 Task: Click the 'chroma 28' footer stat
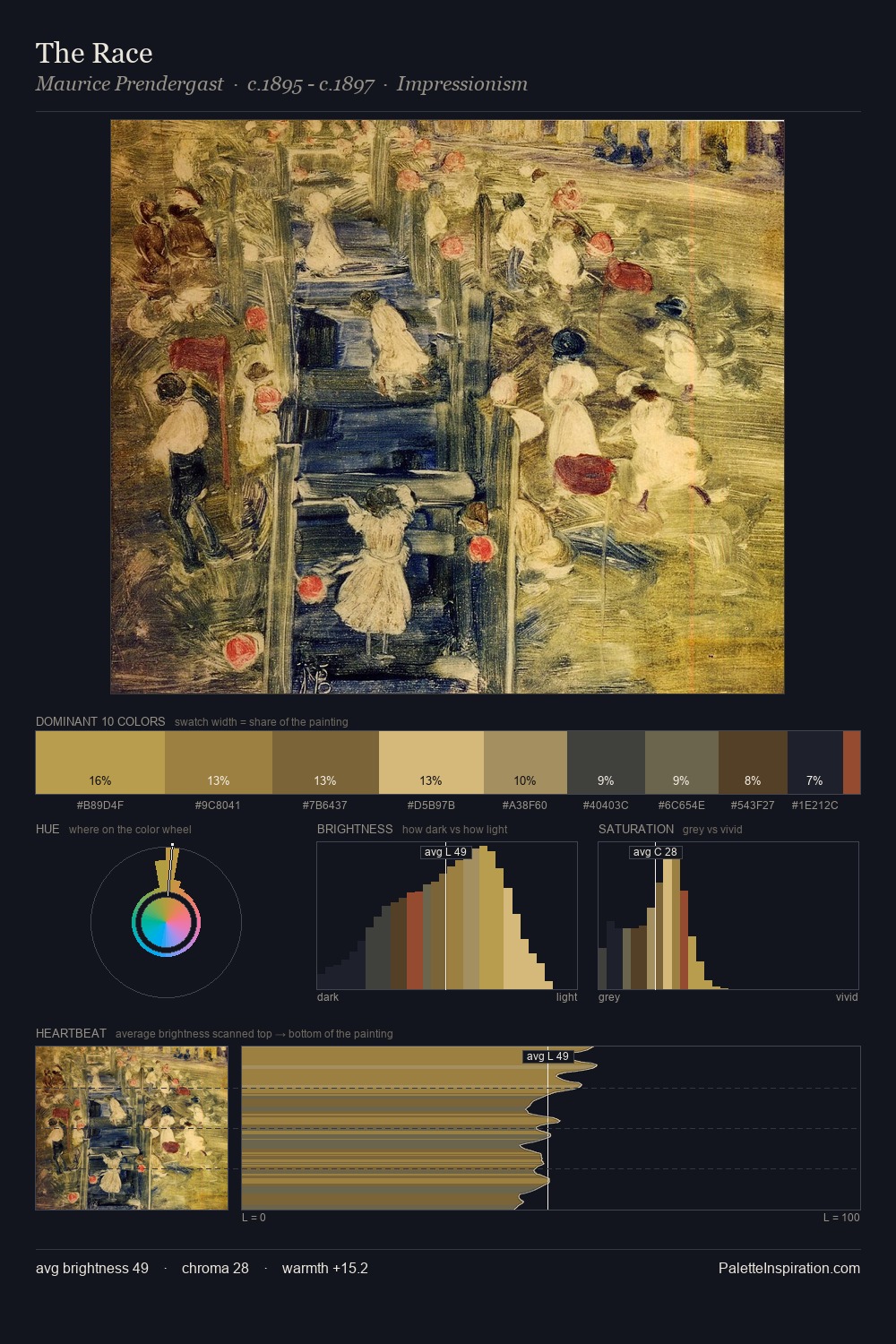(x=215, y=1268)
